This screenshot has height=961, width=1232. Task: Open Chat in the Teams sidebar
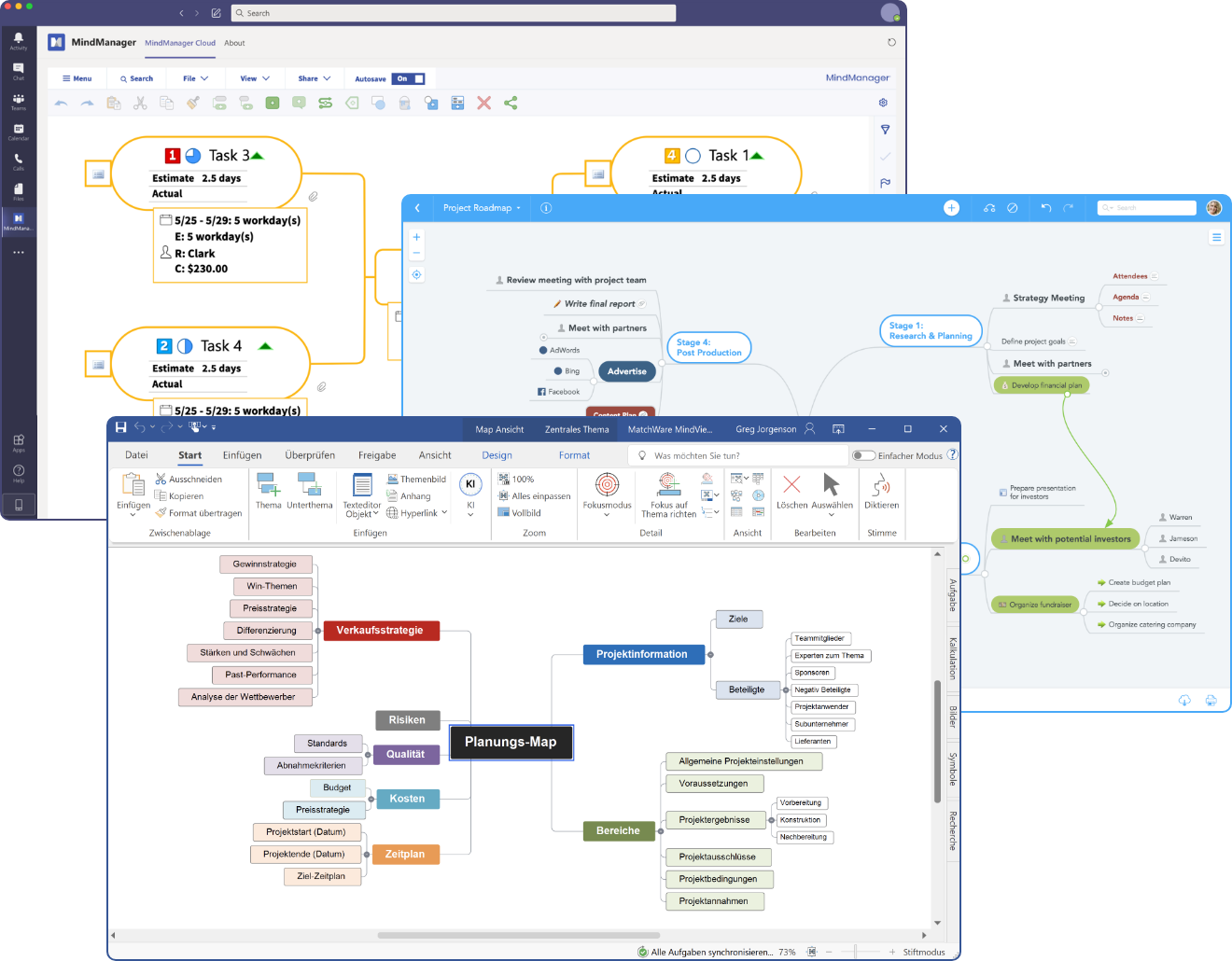18,71
